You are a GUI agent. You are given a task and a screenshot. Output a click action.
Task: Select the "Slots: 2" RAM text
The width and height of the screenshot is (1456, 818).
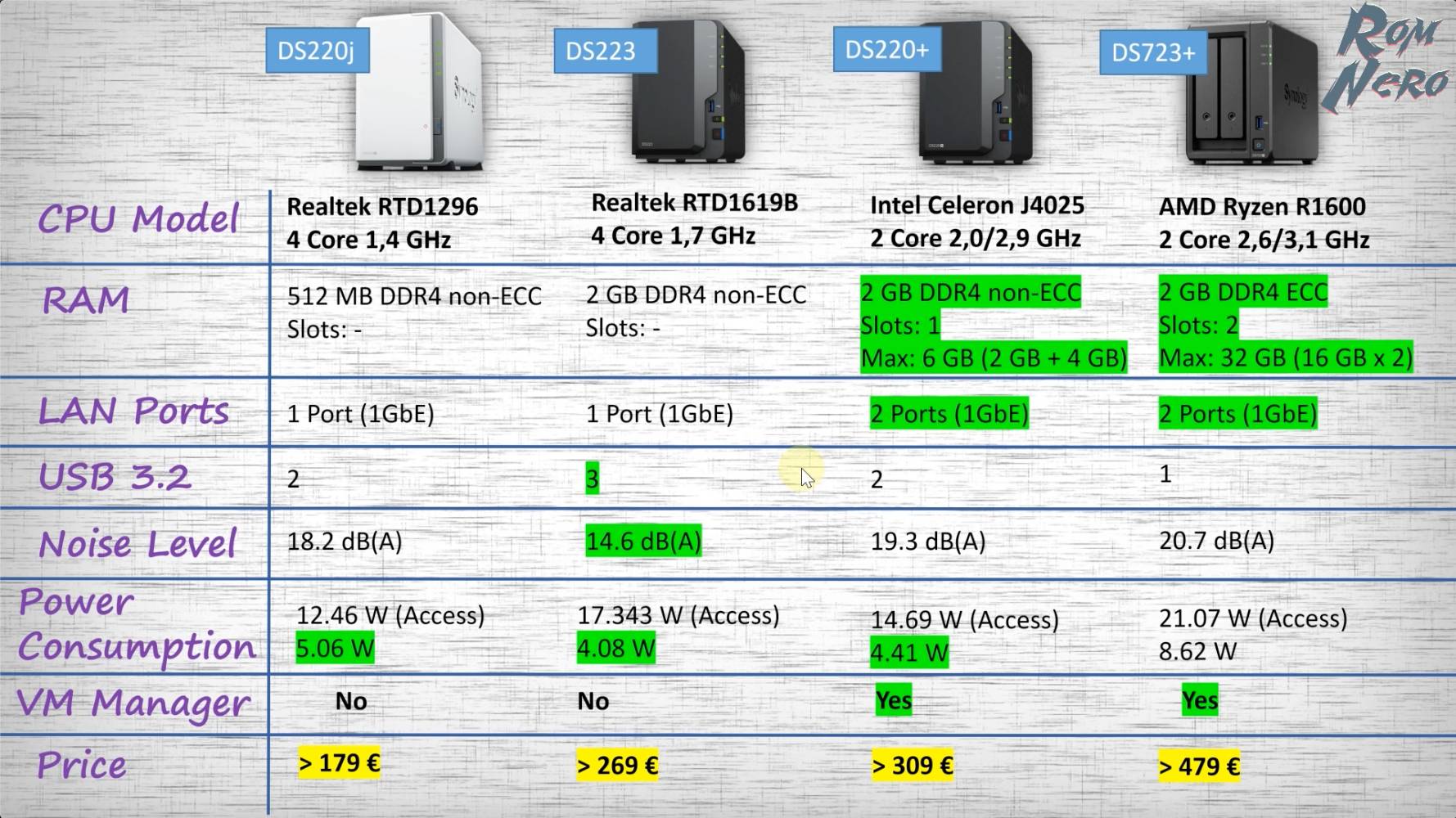click(1198, 326)
